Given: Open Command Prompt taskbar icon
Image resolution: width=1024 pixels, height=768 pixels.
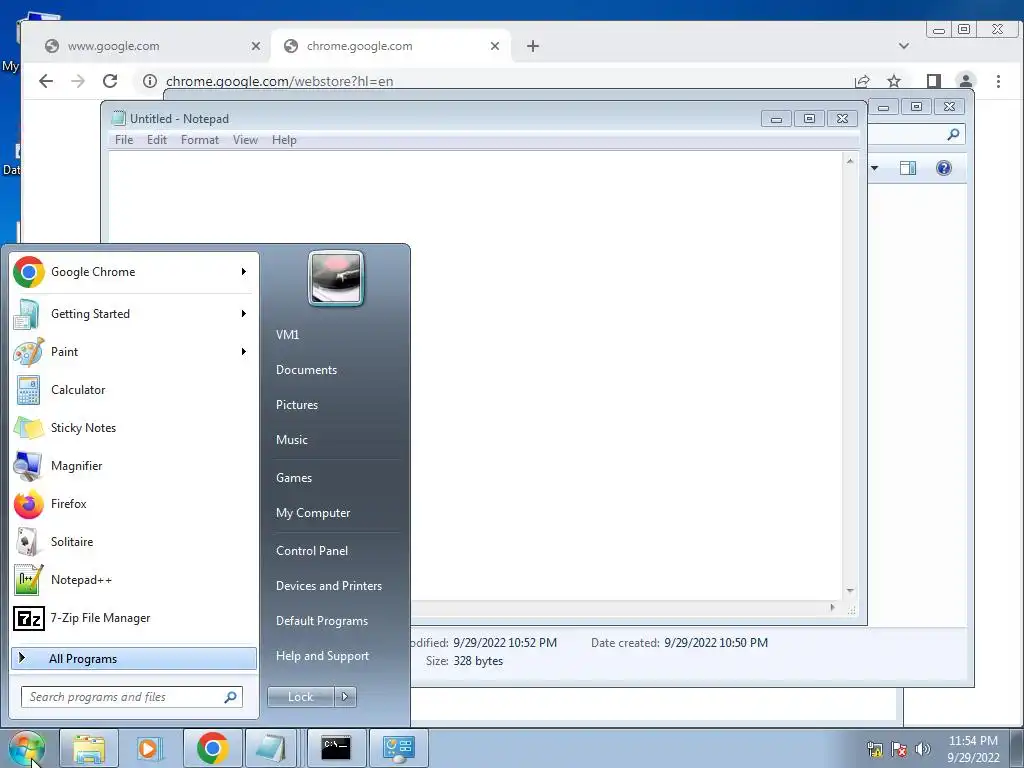Looking at the screenshot, I should click(336, 748).
